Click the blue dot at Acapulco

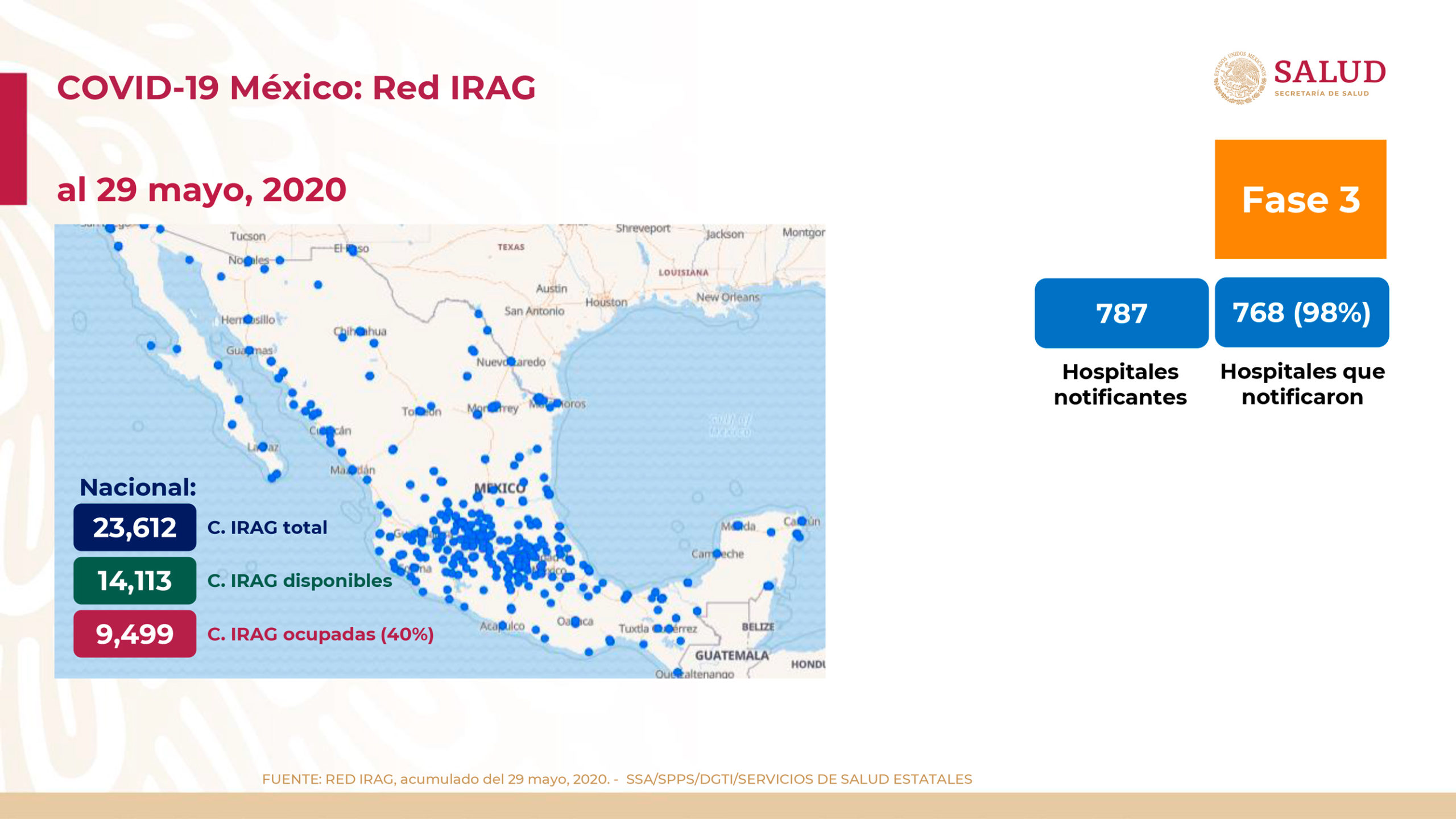click(502, 626)
